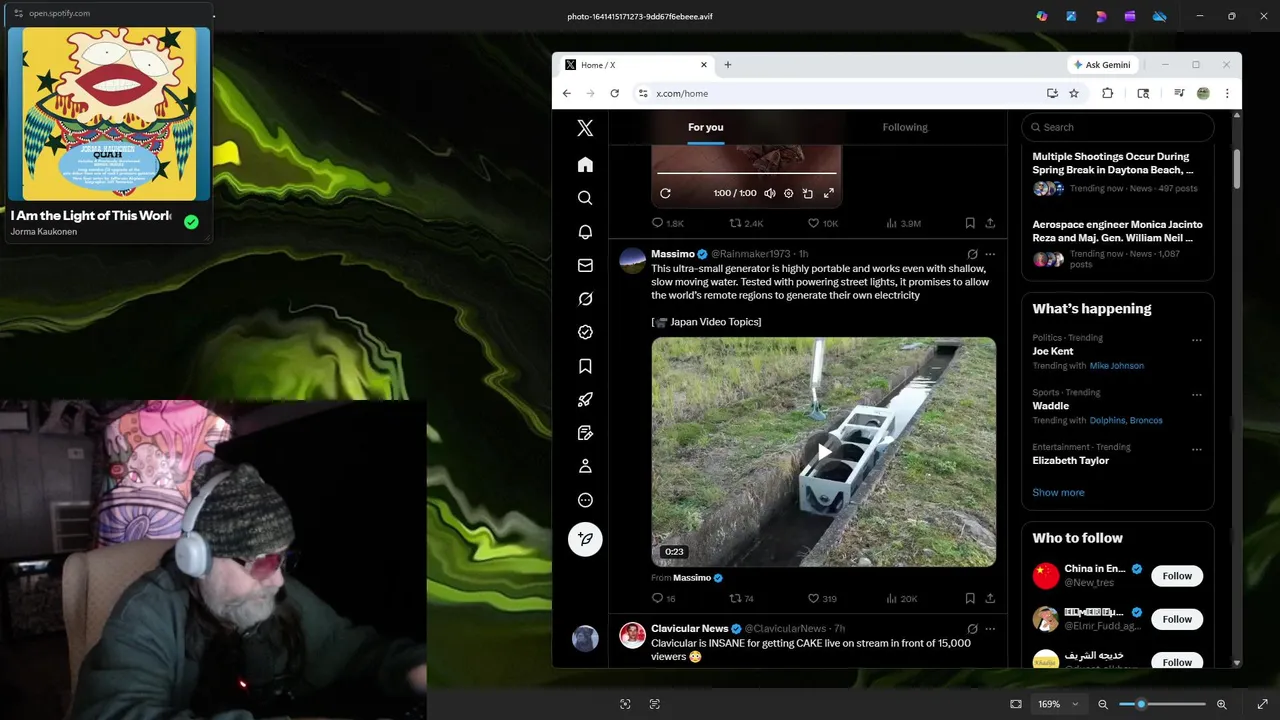The width and height of the screenshot is (1280, 720).
Task: Click the green saved checkmark on Spotify track
Action: 191,222
